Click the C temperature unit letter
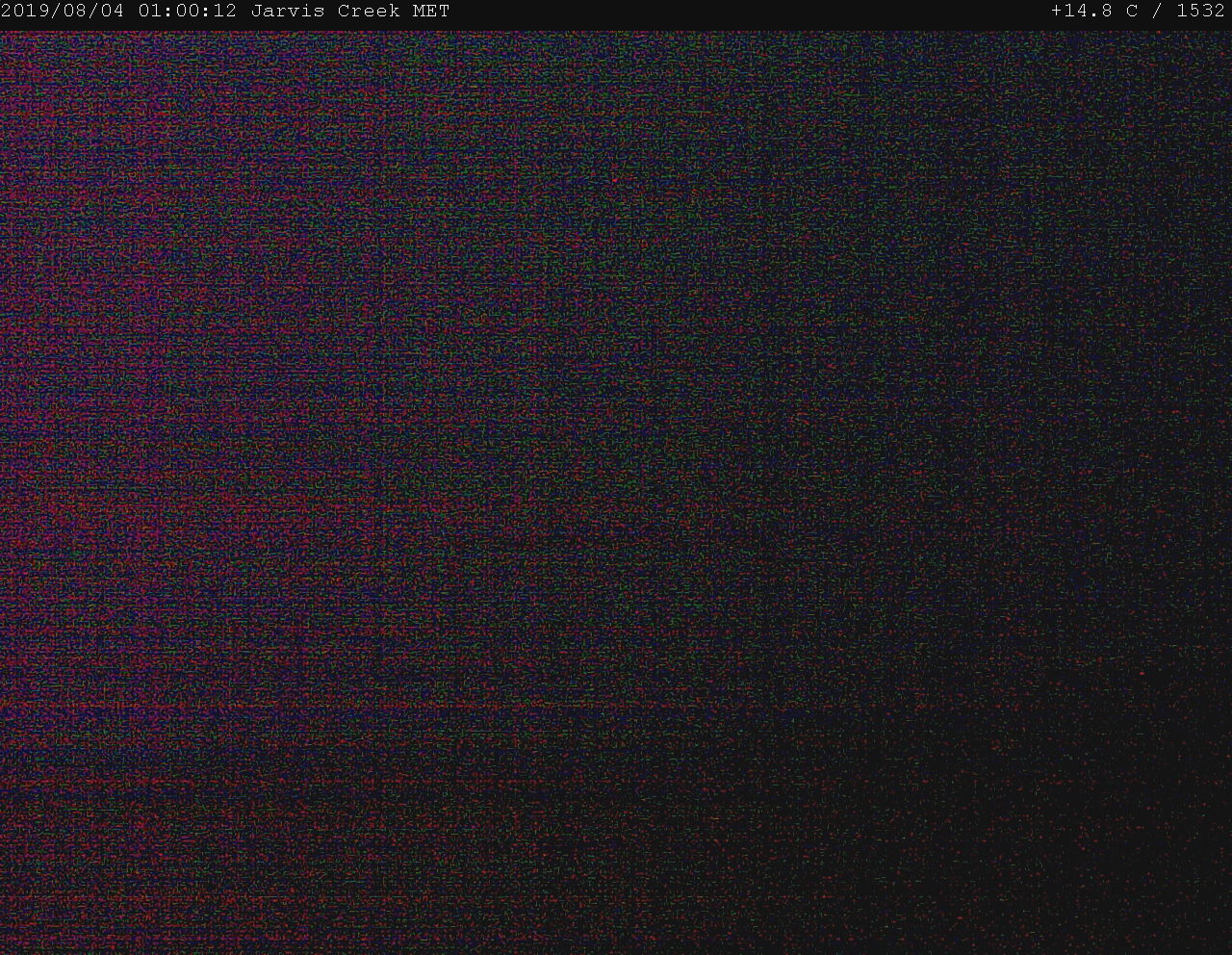Image resolution: width=1232 pixels, height=955 pixels. pos(1132,12)
